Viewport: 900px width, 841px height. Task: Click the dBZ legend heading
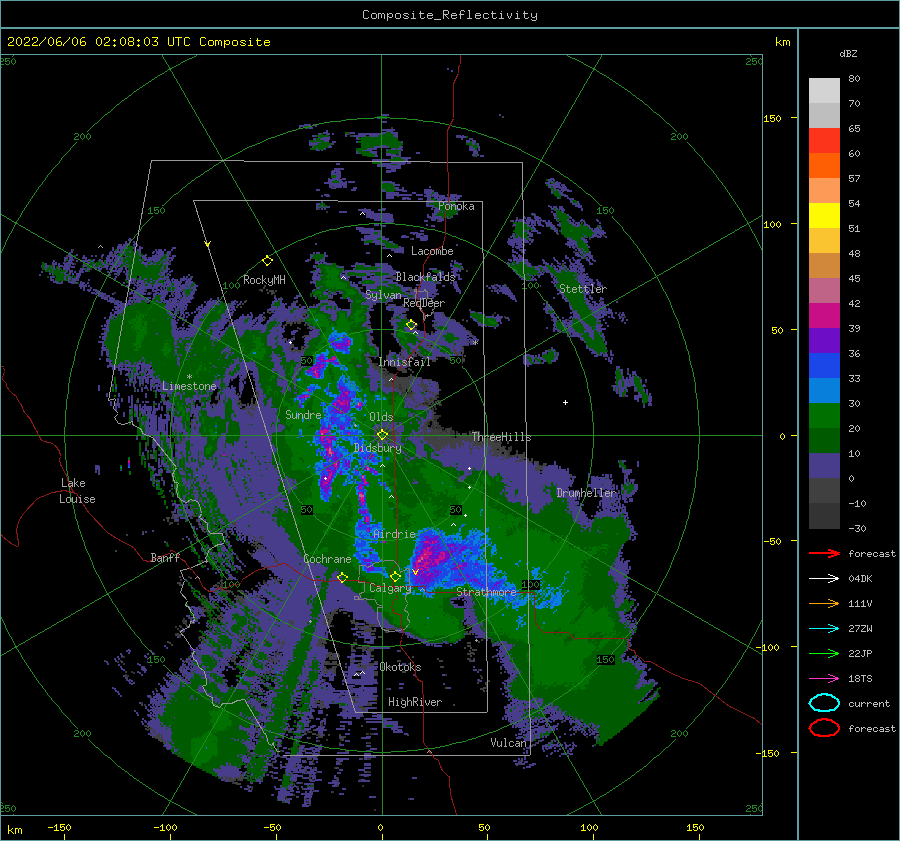tap(848, 53)
